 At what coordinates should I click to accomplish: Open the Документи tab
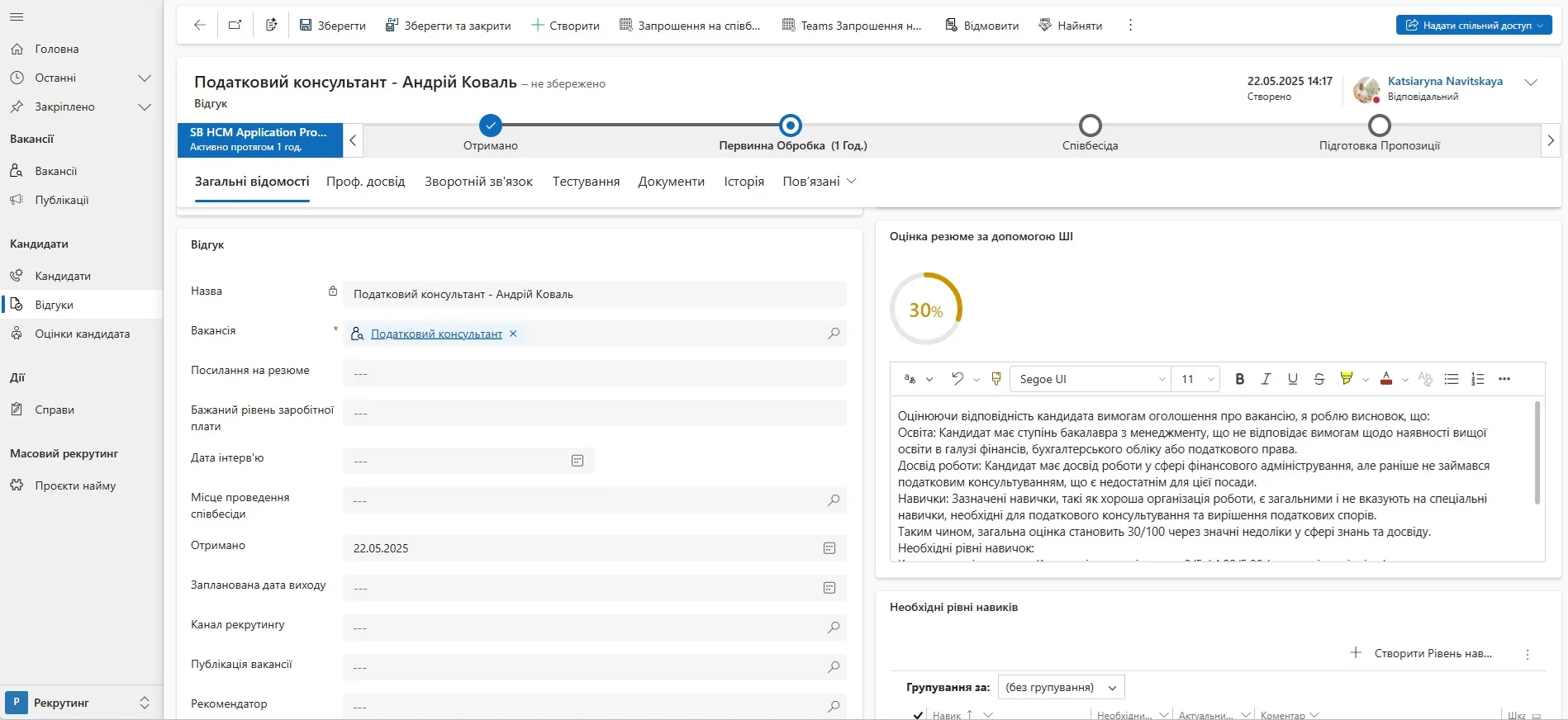tap(671, 182)
